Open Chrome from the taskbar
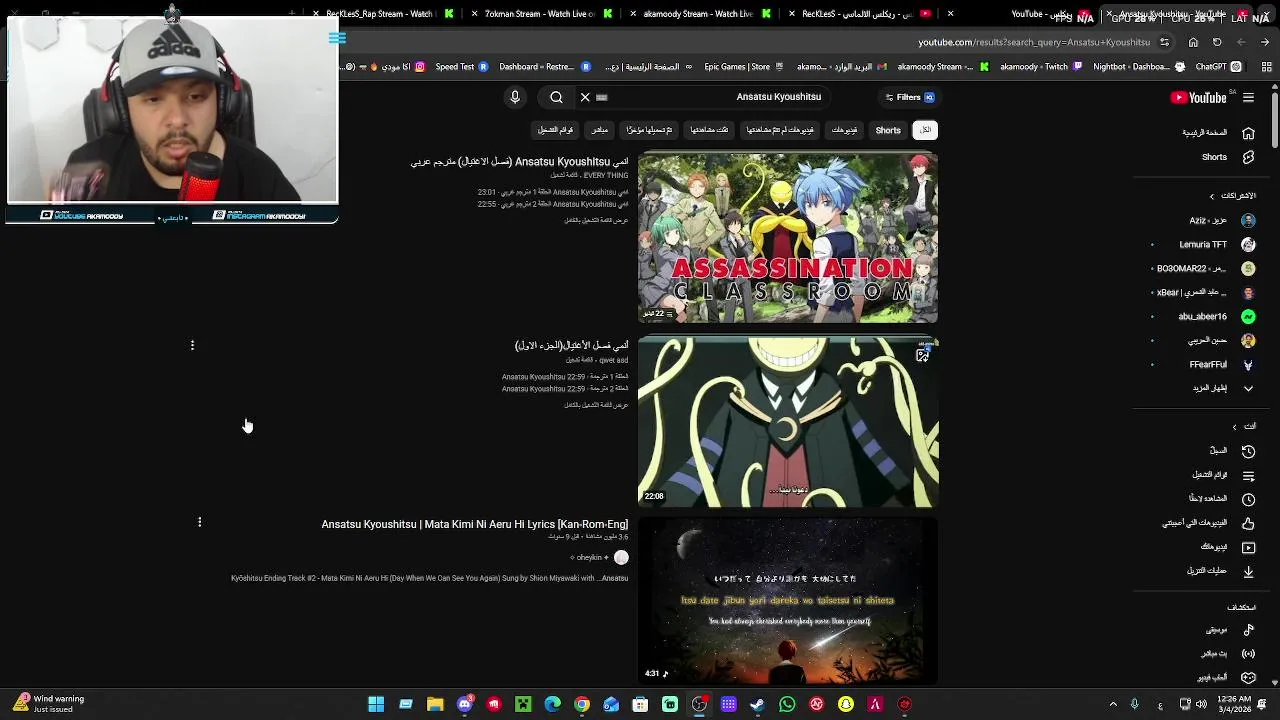This screenshot has width=1280, height=720. [x=582, y=704]
